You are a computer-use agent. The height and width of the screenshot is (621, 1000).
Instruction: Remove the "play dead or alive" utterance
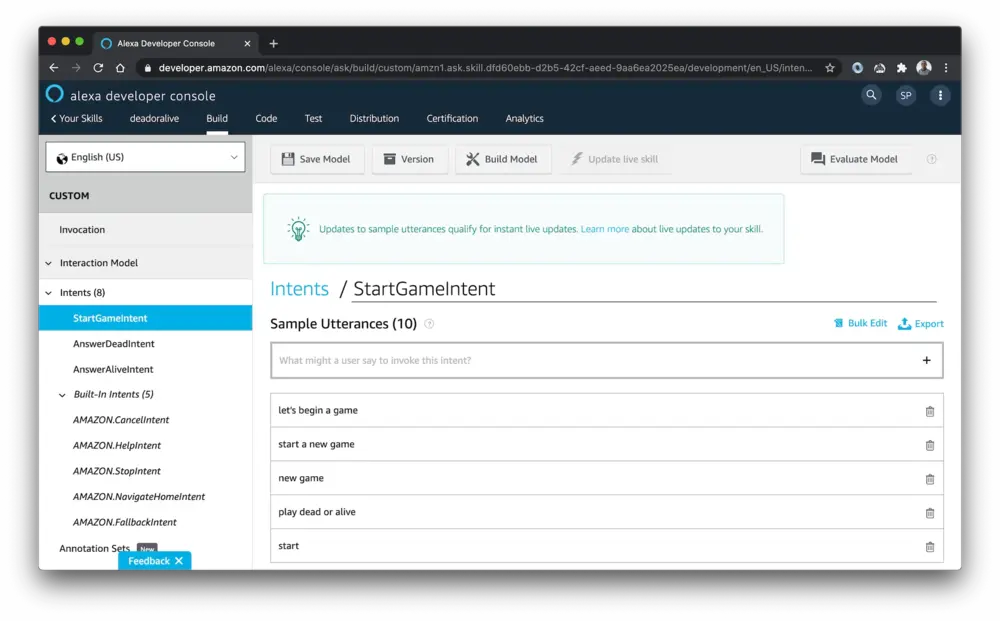click(929, 513)
